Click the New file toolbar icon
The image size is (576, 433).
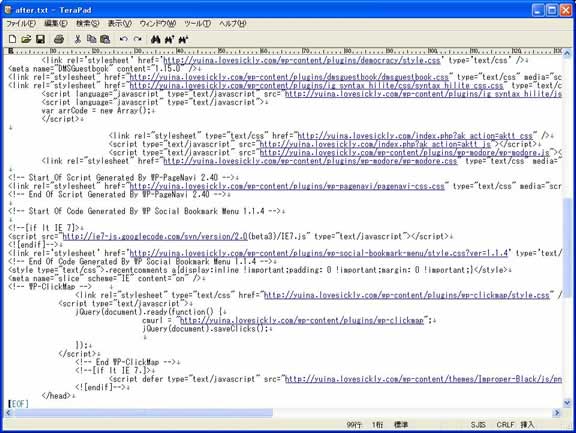(x=12, y=39)
